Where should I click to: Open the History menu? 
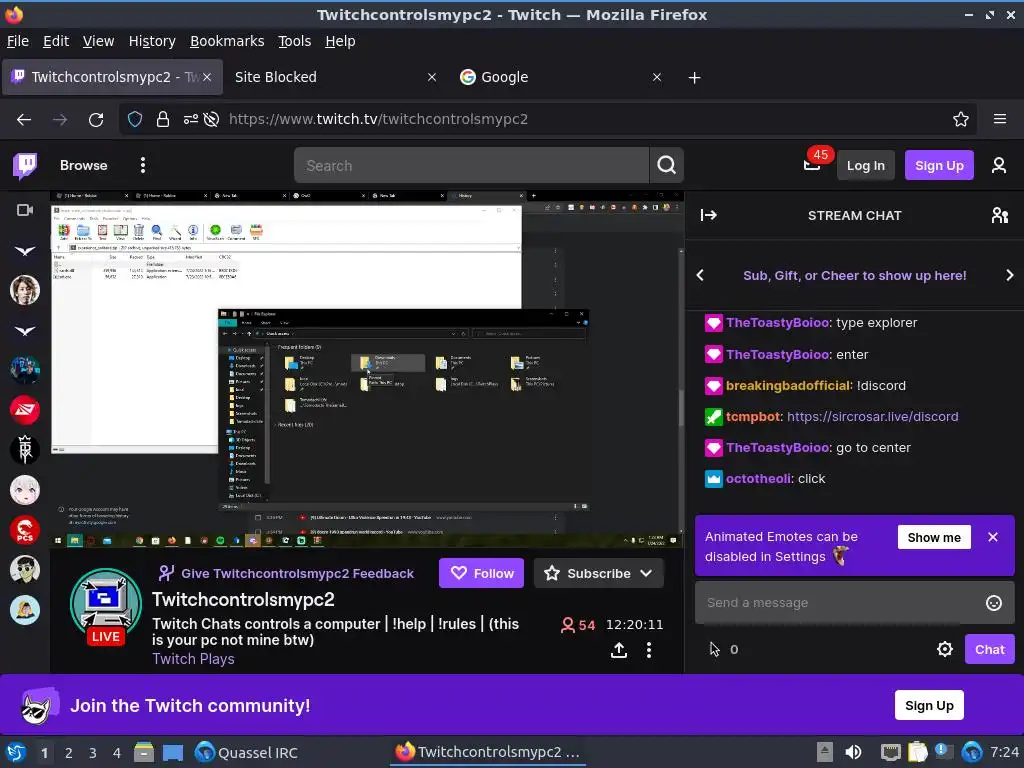tap(152, 41)
